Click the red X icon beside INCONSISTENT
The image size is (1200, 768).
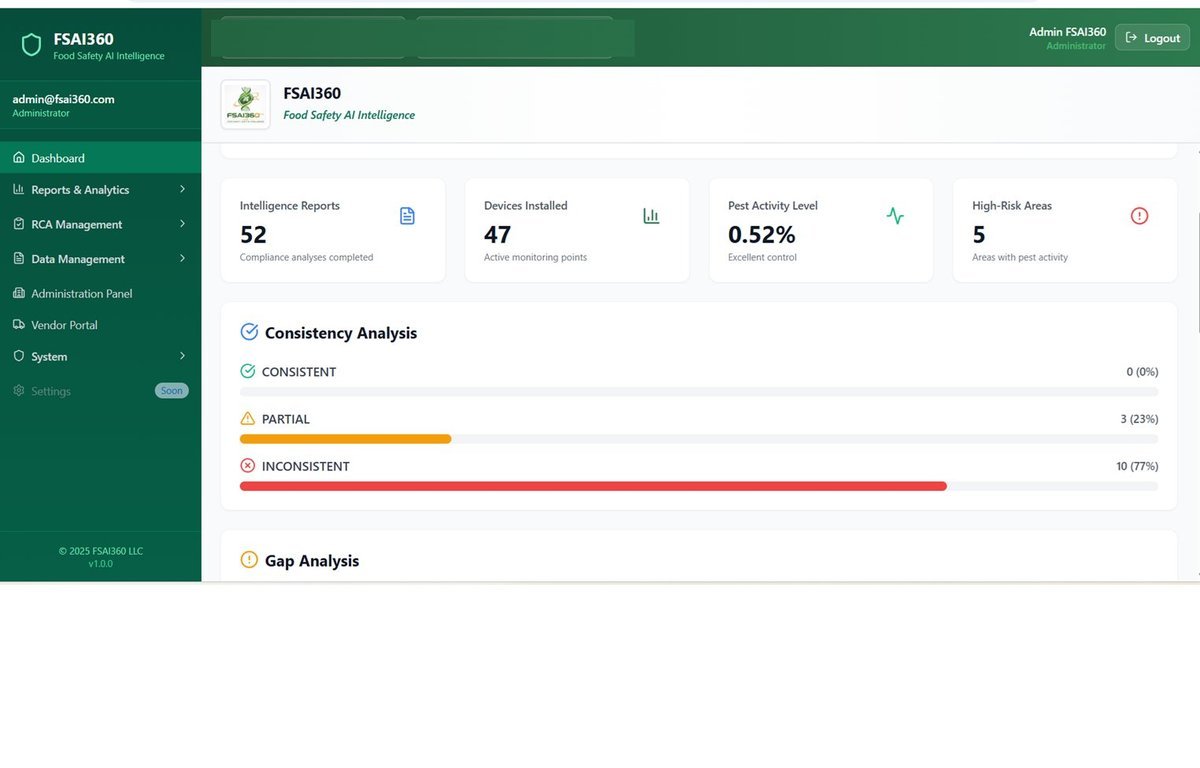click(x=247, y=465)
